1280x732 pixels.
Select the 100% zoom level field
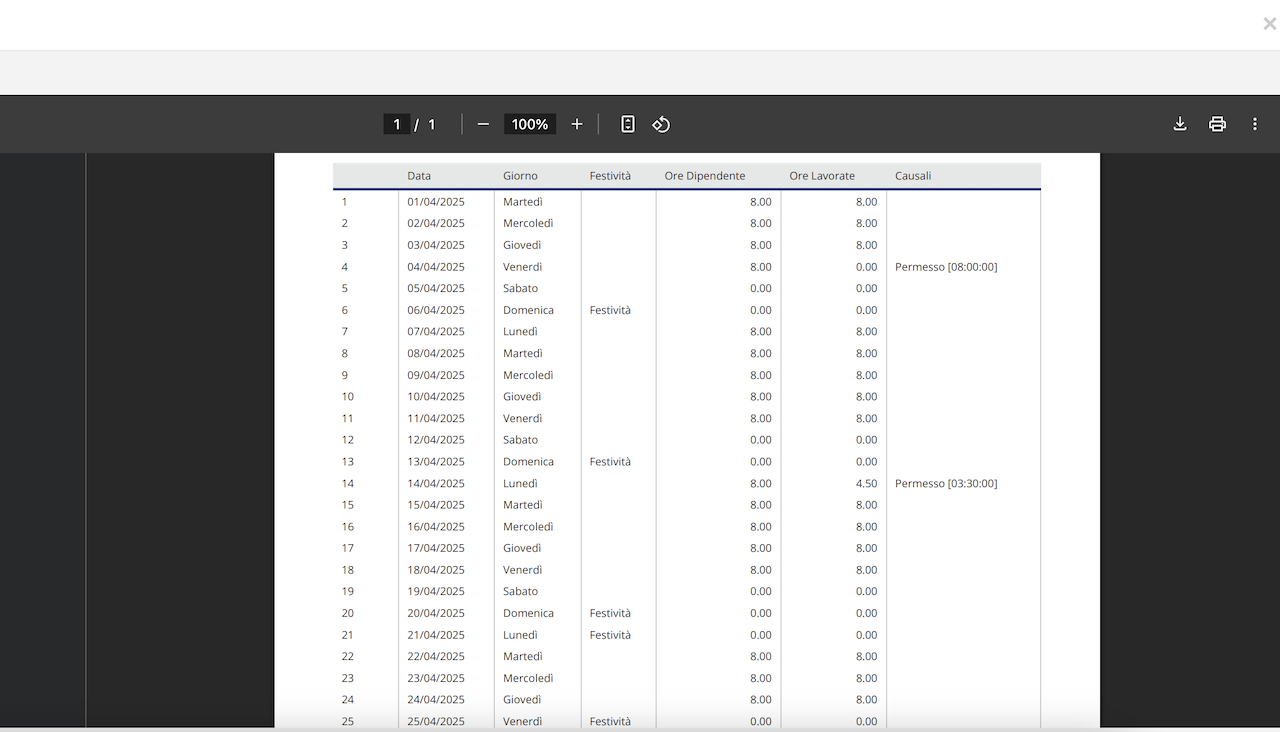[530, 124]
